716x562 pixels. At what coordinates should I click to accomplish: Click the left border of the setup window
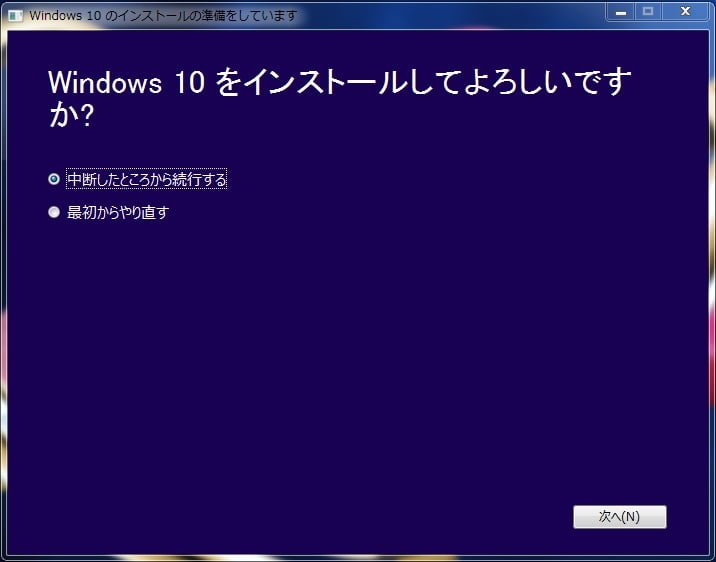tap(4, 300)
